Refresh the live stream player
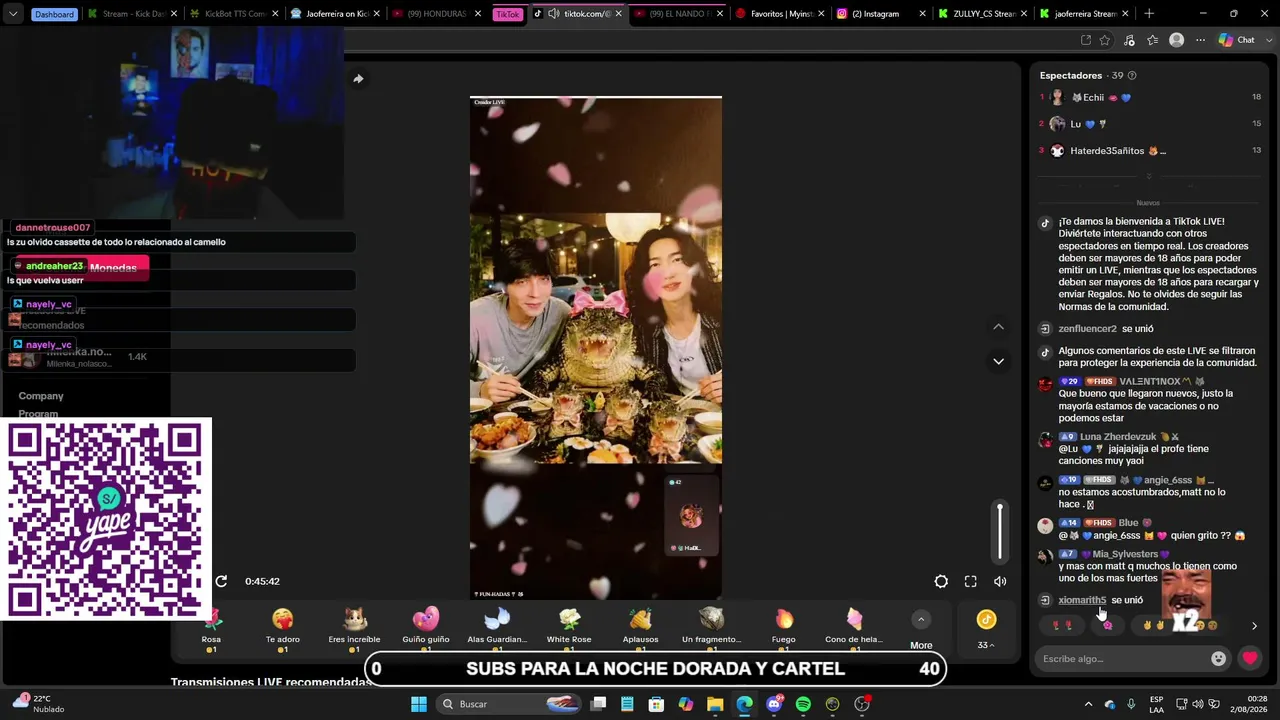 click(x=222, y=581)
